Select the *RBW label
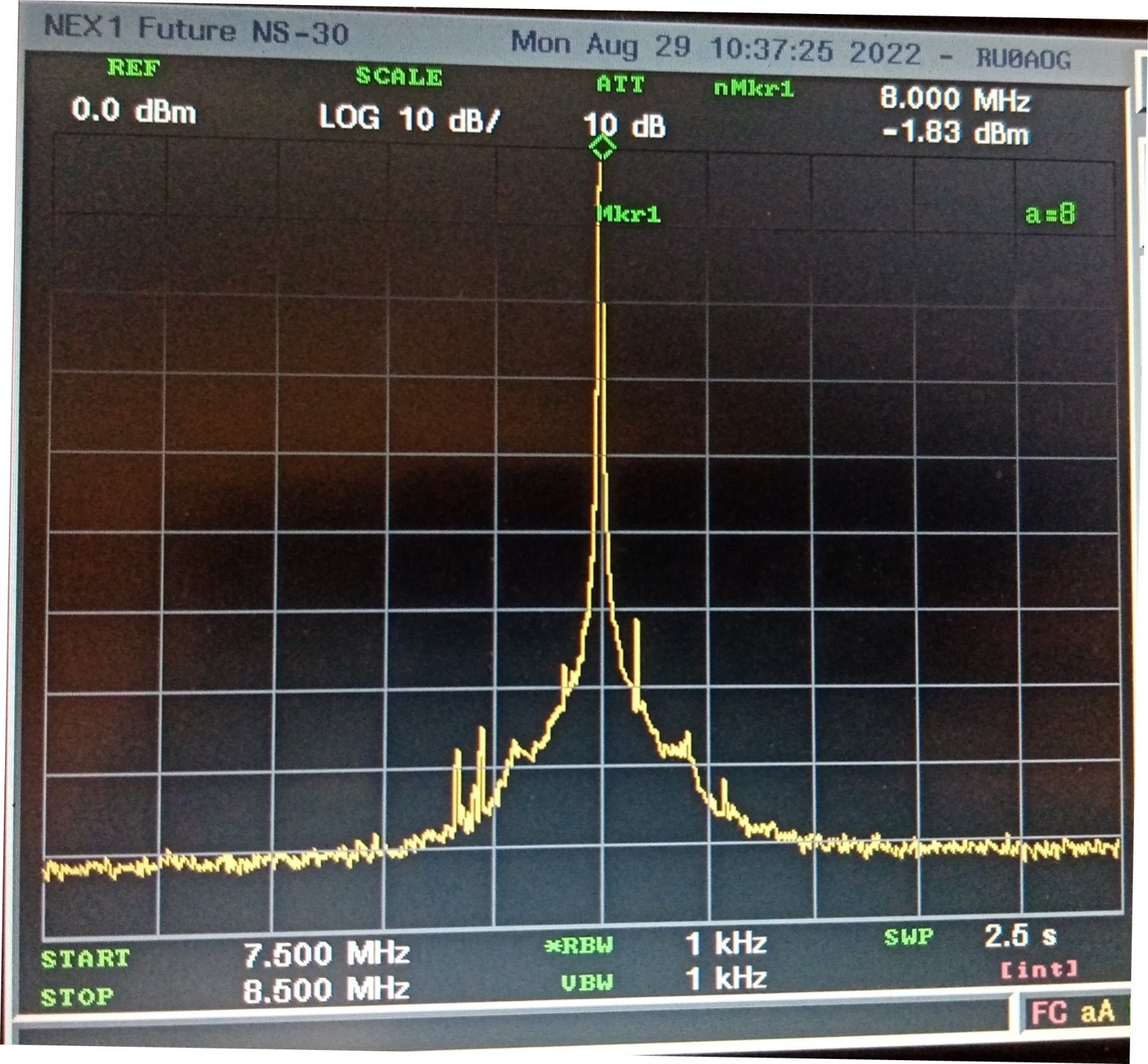 click(x=578, y=945)
